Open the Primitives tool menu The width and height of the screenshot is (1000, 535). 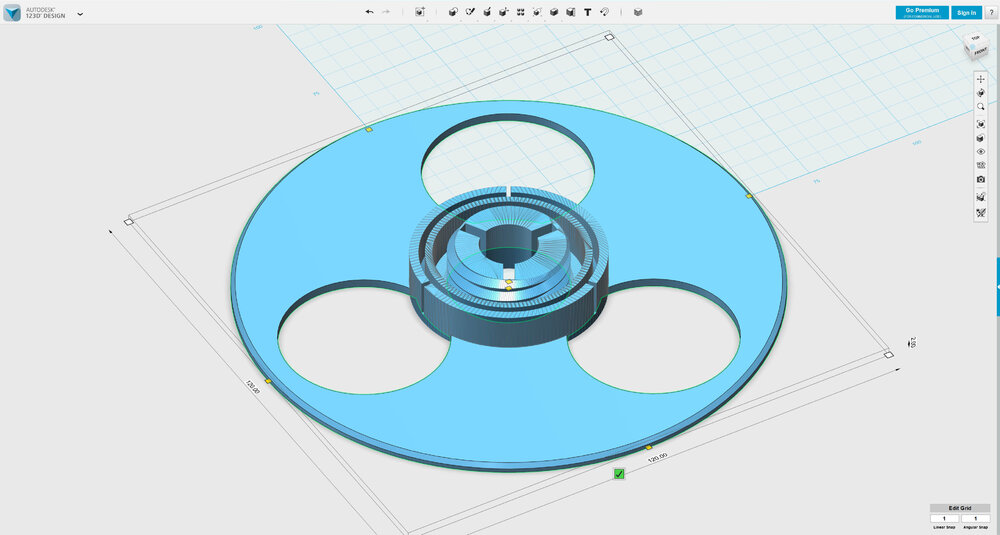(x=452, y=12)
